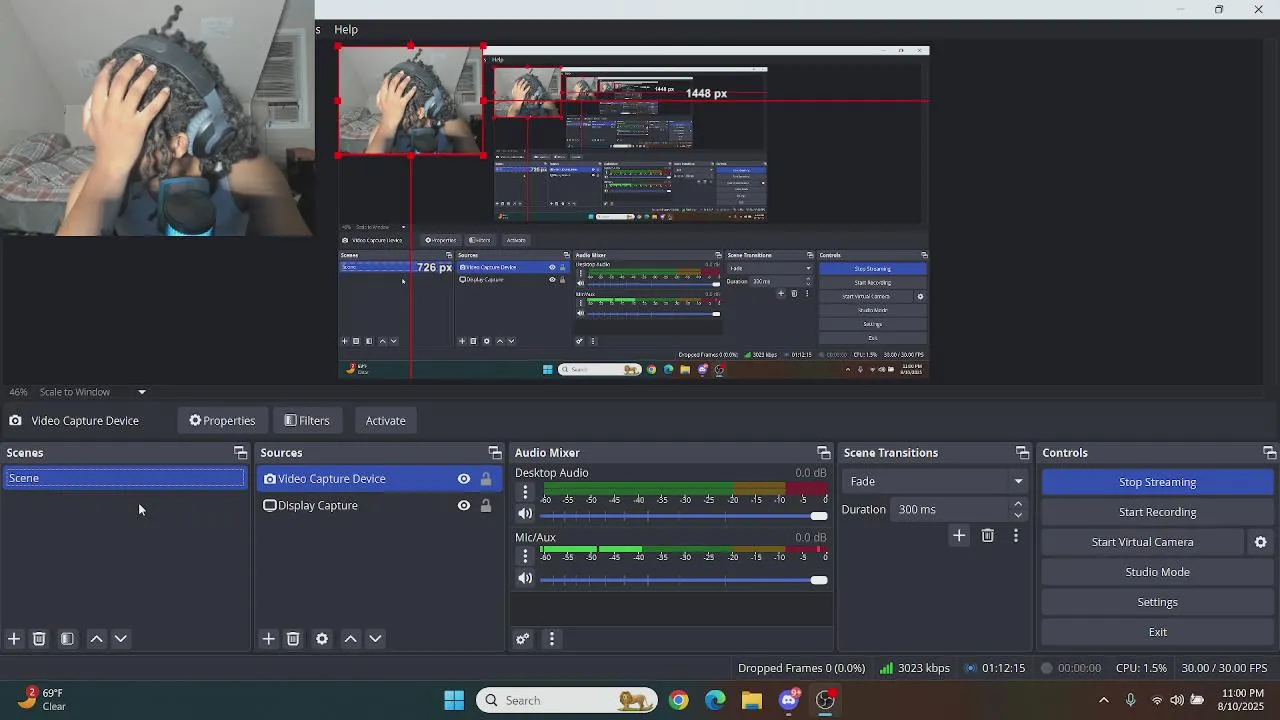Remove selected scene with trash icon
The image size is (1280, 720).
(x=39, y=639)
